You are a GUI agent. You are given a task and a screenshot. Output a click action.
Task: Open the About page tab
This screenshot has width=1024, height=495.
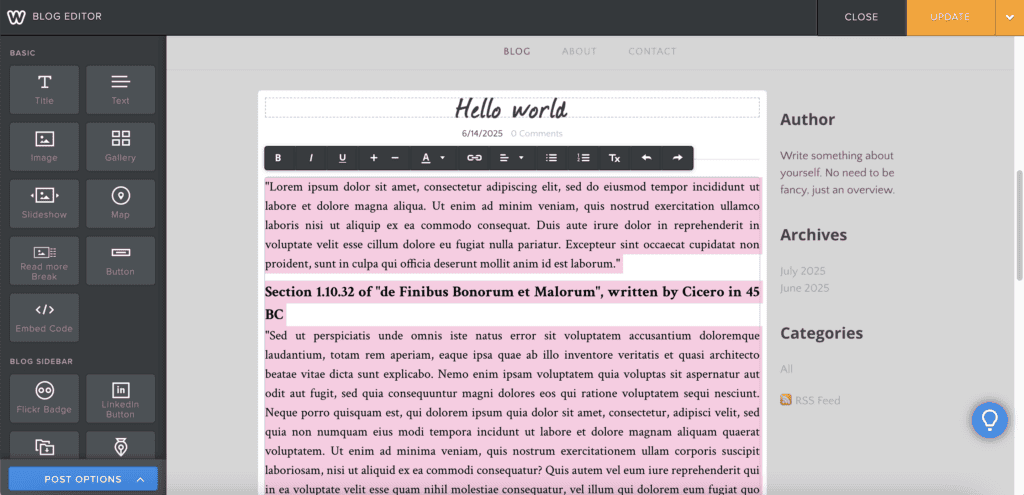[x=579, y=51]
